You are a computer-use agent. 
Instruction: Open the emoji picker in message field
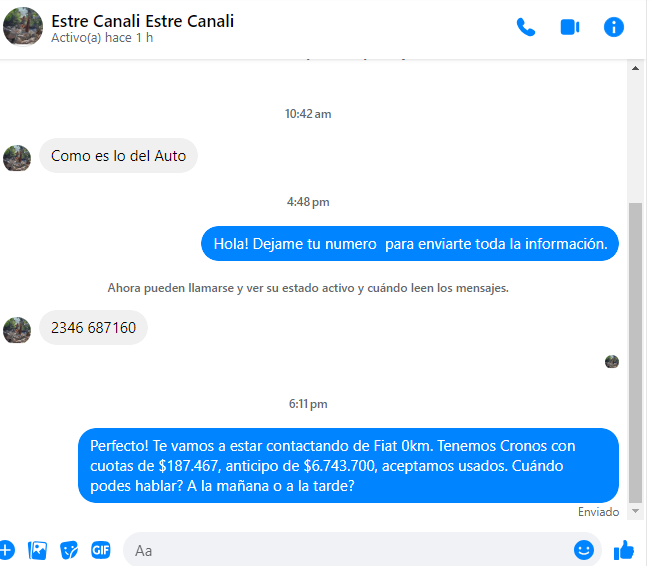tap(584, 550)
